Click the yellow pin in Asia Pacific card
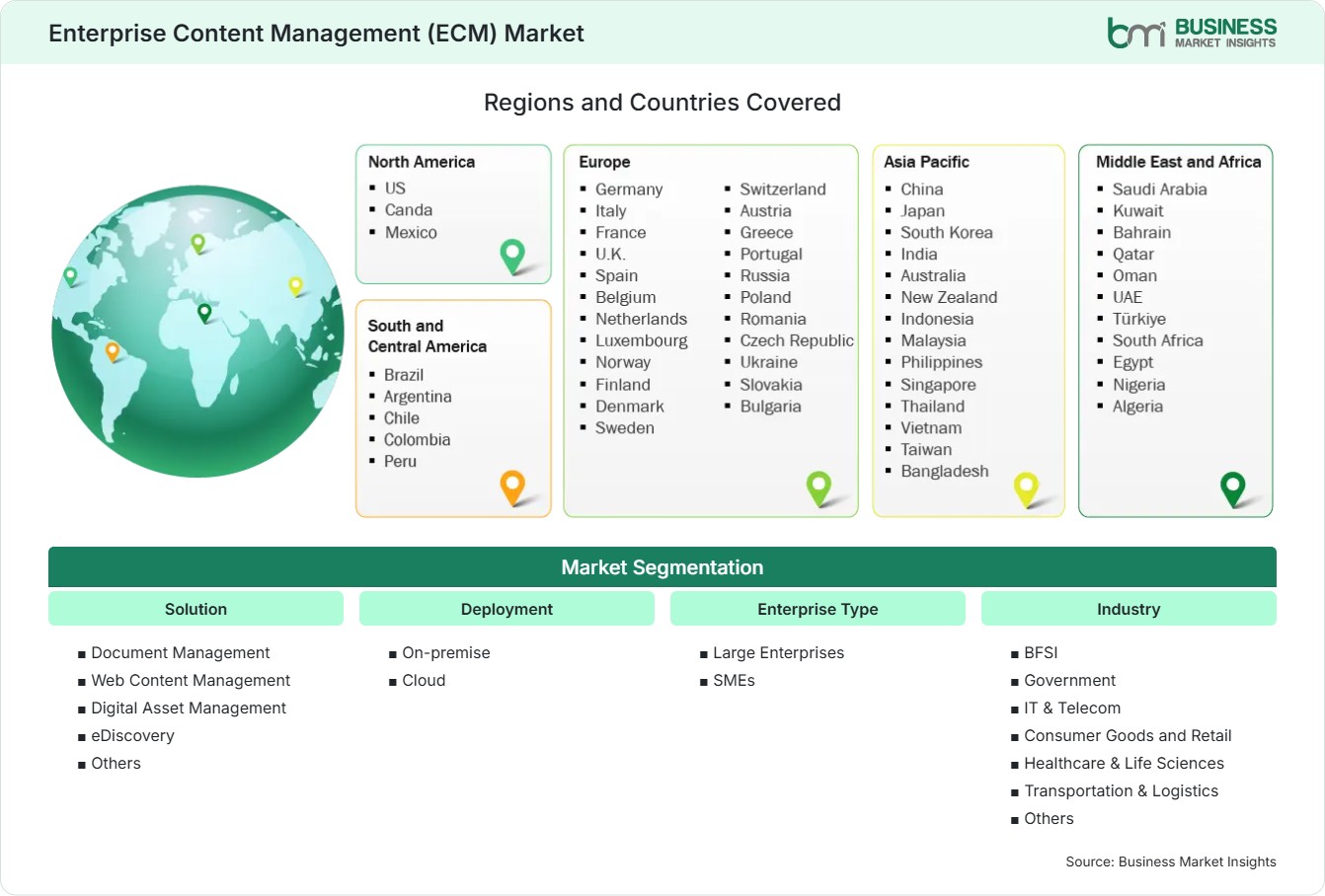 point(1027,488)
